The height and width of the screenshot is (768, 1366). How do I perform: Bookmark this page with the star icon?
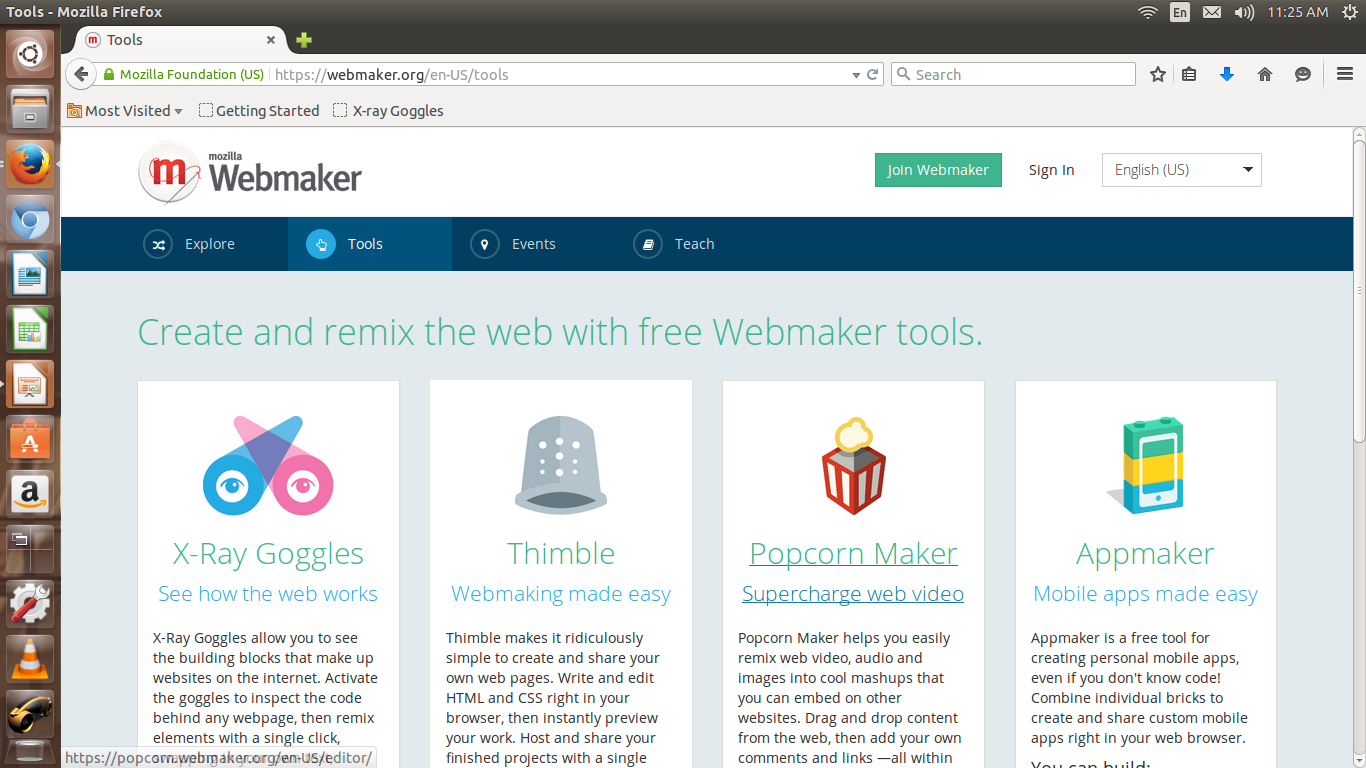pos(1158,74)
